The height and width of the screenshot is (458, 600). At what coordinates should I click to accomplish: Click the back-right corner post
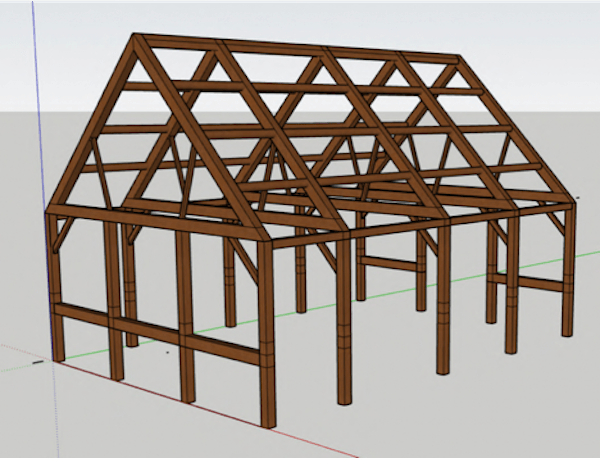pos(569,270)
